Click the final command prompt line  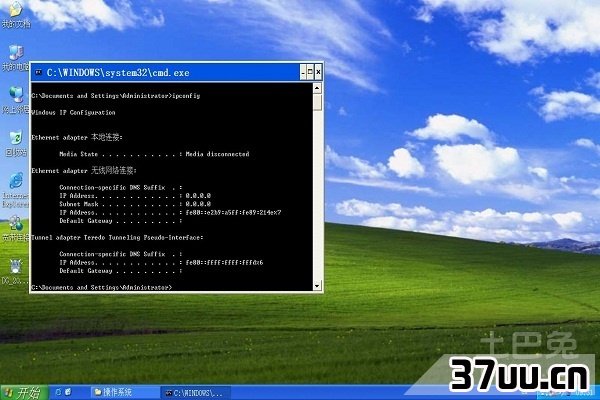(x=102, y=287)
